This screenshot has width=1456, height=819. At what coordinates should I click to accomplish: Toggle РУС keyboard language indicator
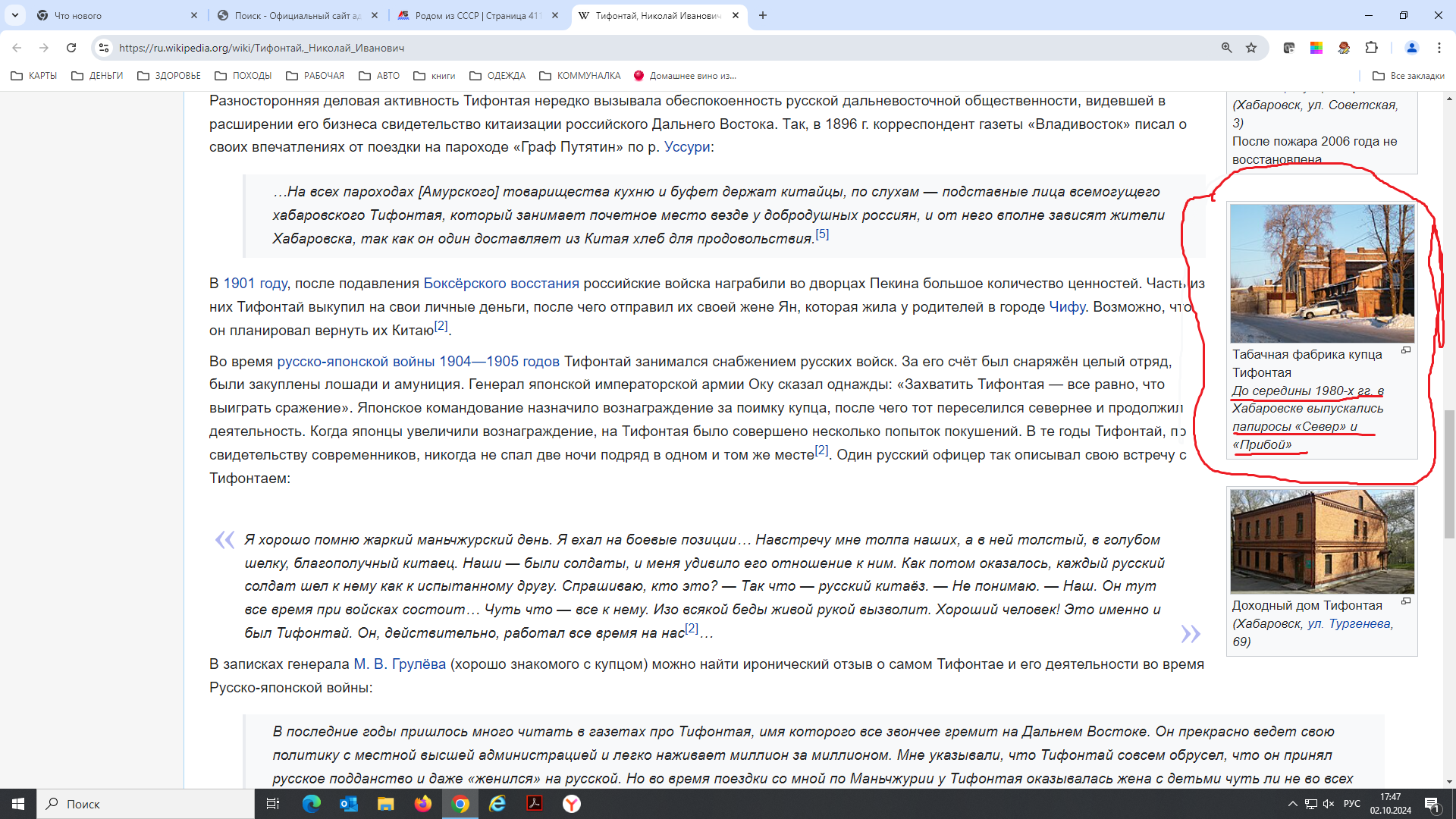tap(1351, 804)
